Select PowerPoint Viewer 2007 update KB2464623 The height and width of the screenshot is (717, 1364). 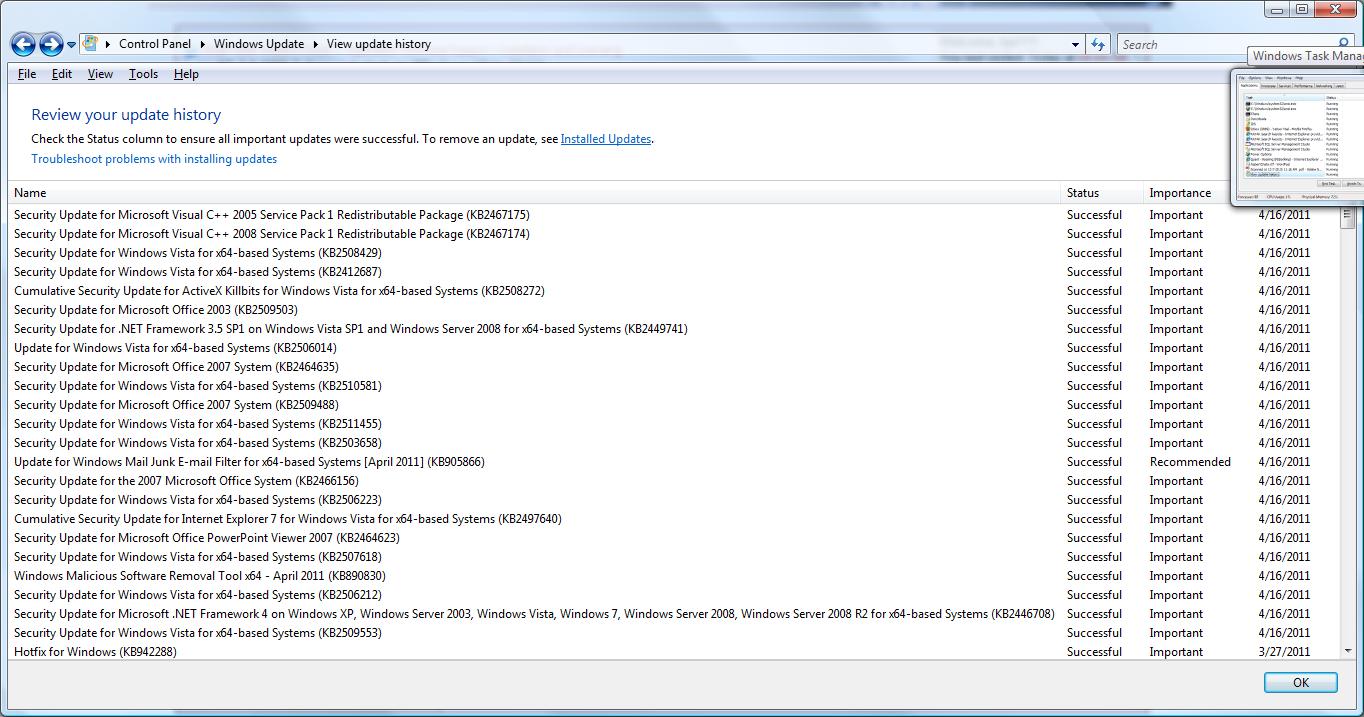[674, 538]
